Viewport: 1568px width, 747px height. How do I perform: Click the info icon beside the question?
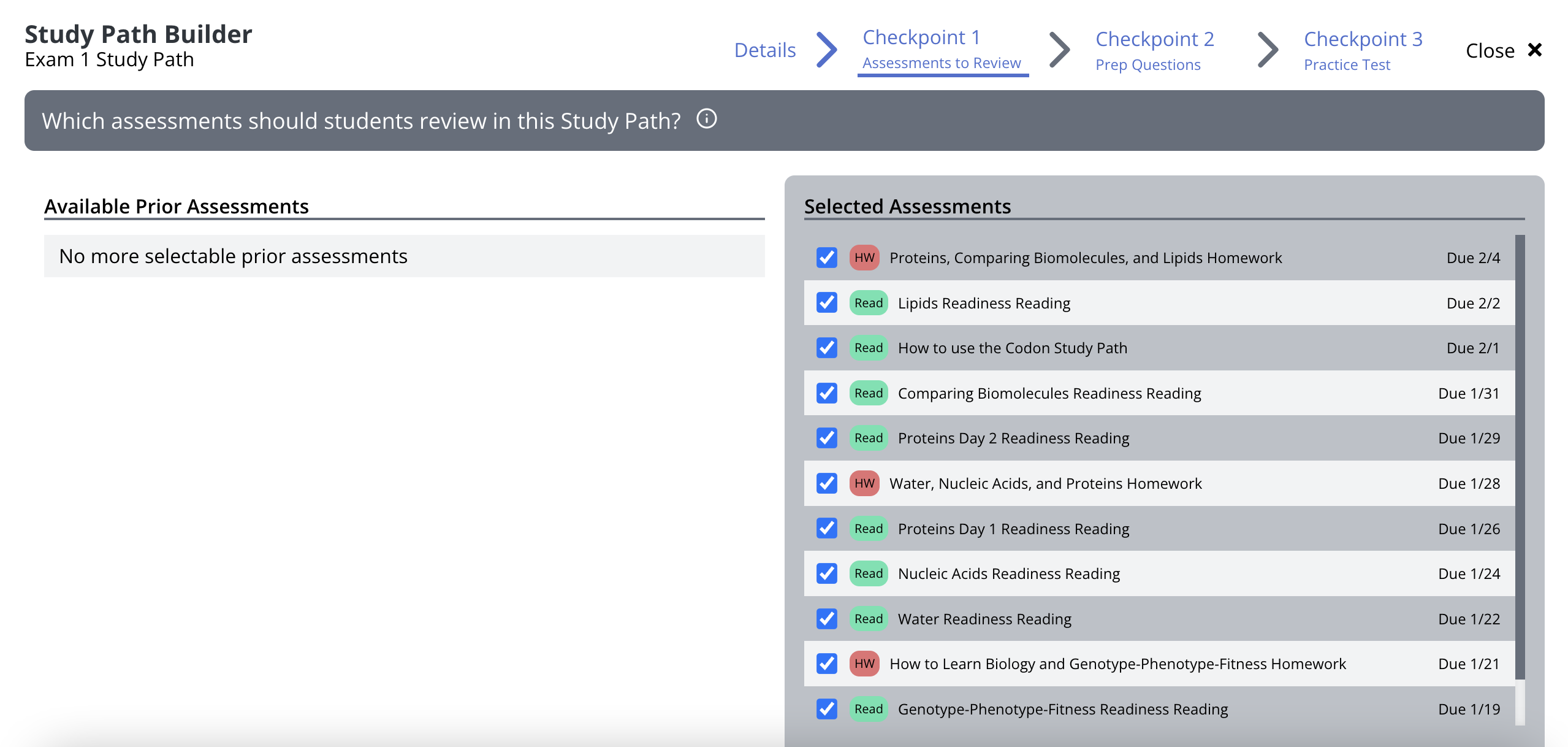706,119
